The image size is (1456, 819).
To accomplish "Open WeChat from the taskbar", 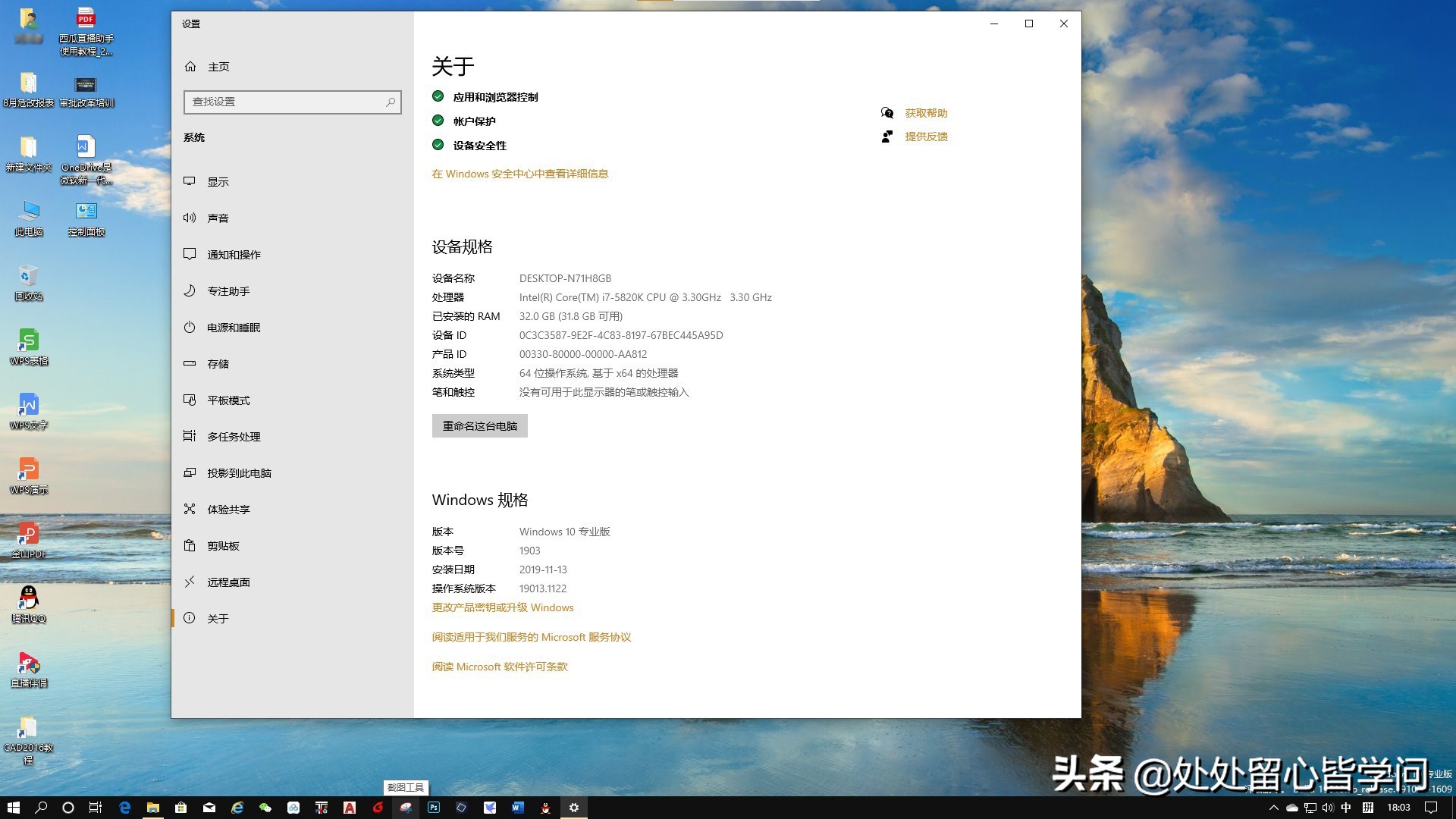I will coord(264,808).
